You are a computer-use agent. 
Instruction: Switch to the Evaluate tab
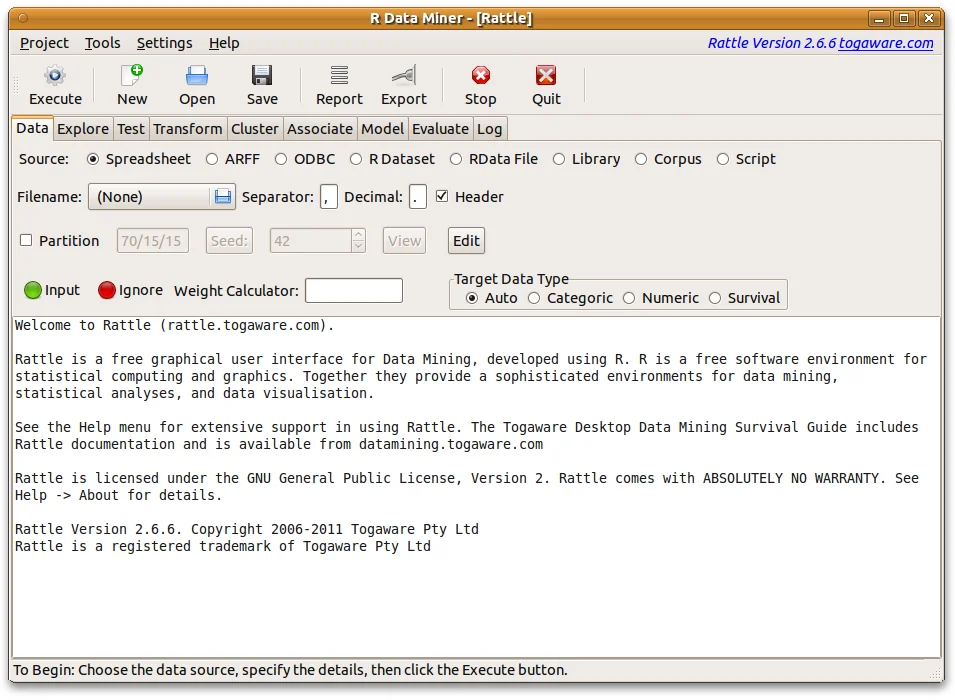(x=440, y=129)
